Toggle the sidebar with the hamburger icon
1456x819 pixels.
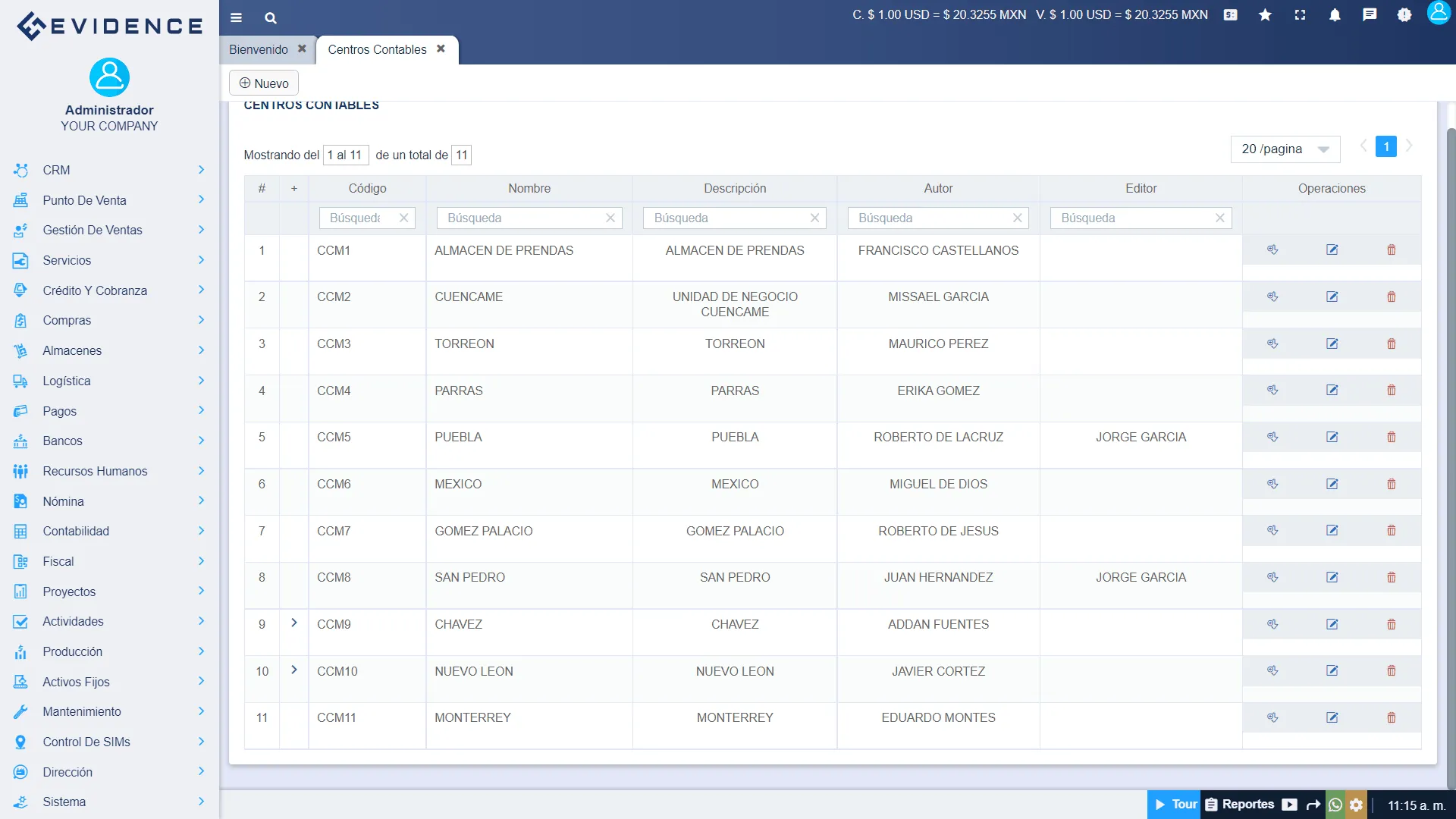(x=236, y=17)
